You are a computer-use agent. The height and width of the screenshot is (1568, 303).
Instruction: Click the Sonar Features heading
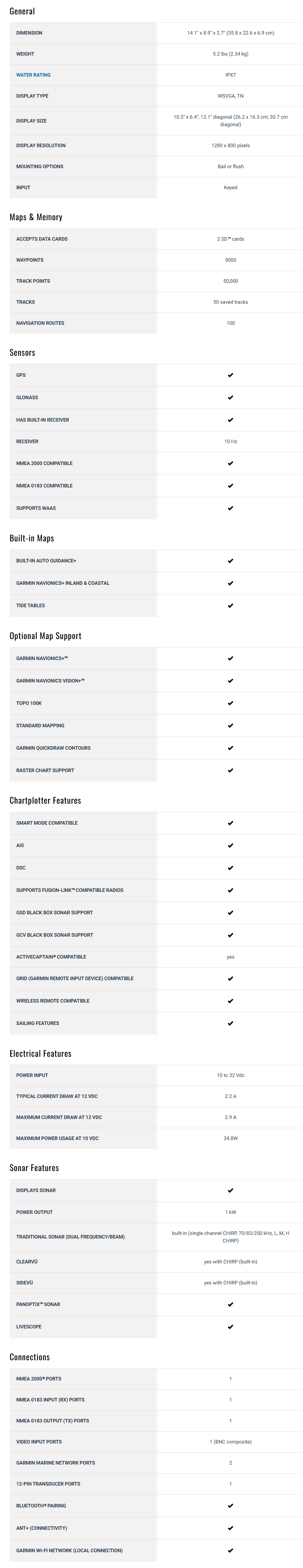coord(34,1167)
